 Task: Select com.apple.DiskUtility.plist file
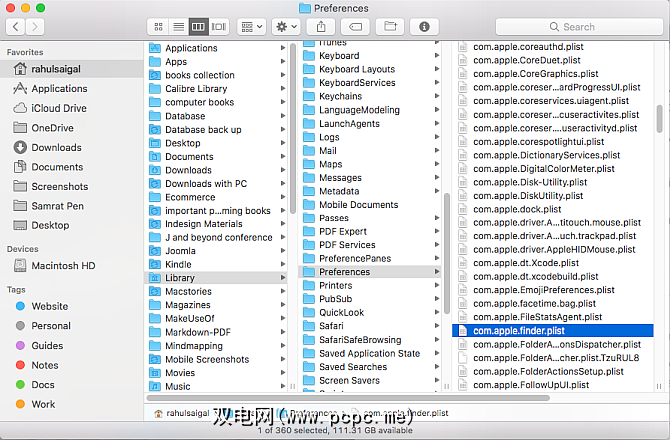552,196
